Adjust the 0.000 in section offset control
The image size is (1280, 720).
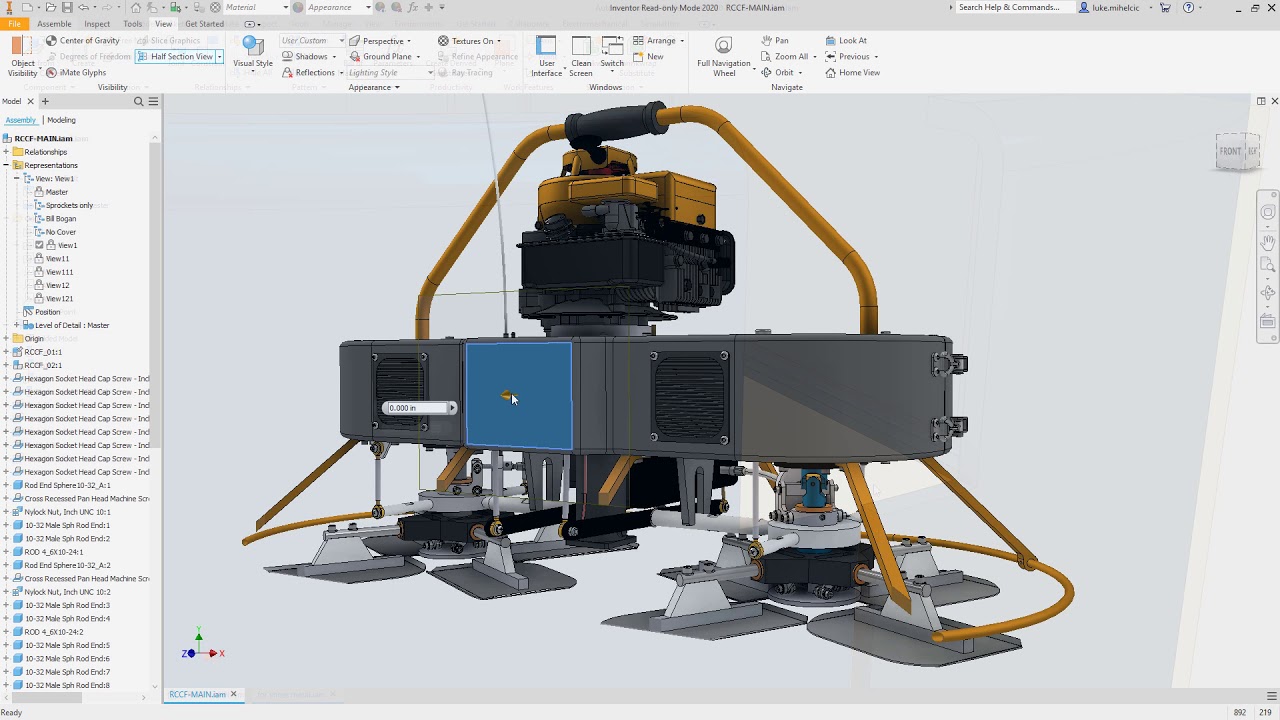click(417, 407)
